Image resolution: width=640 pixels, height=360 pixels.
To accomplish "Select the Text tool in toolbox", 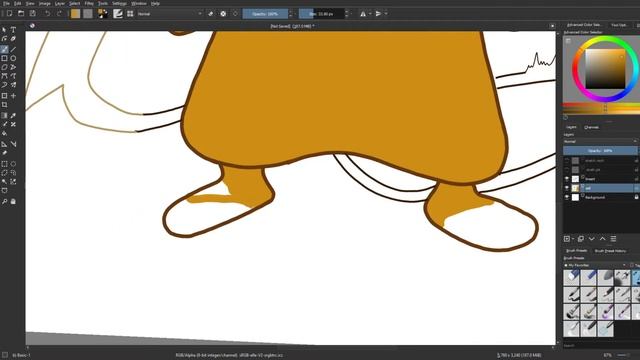I will click(x=13, y=30).
